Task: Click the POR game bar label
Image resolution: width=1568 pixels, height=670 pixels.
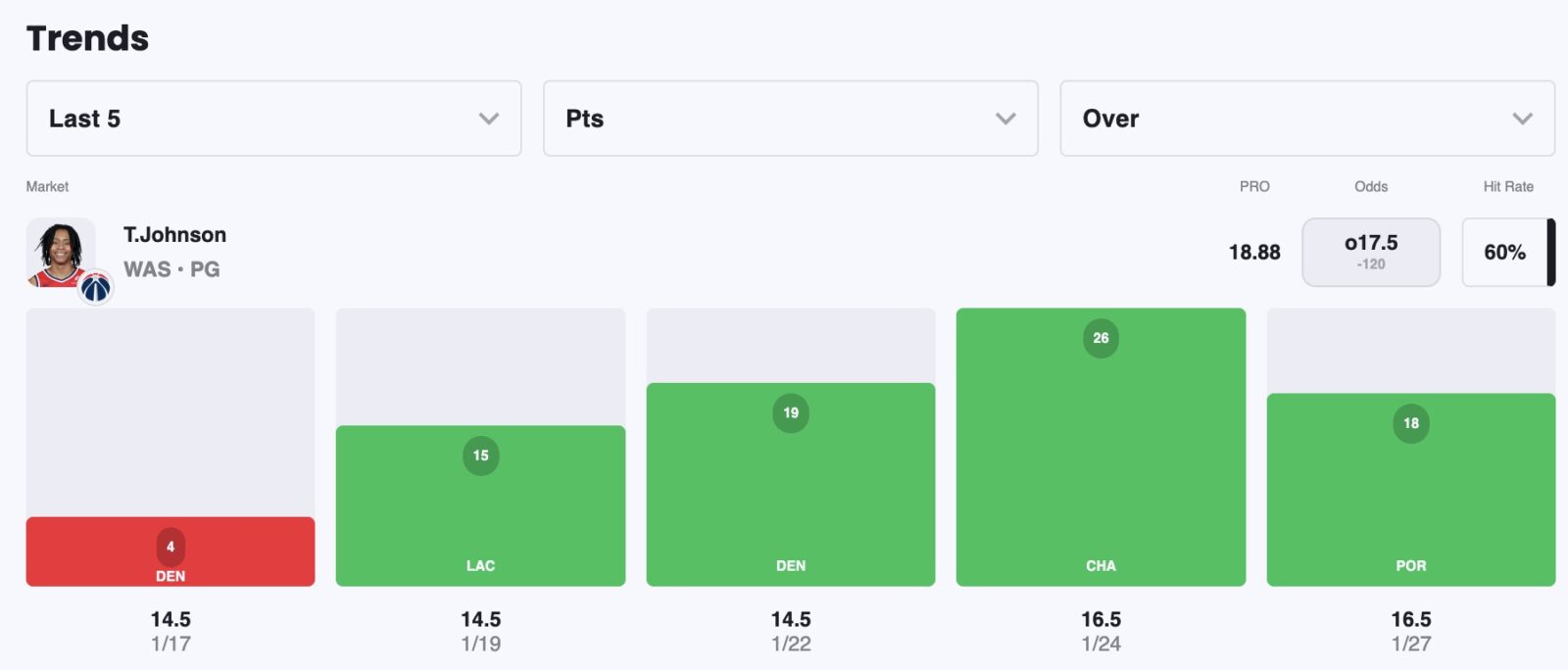Action: click(1410, 565)
